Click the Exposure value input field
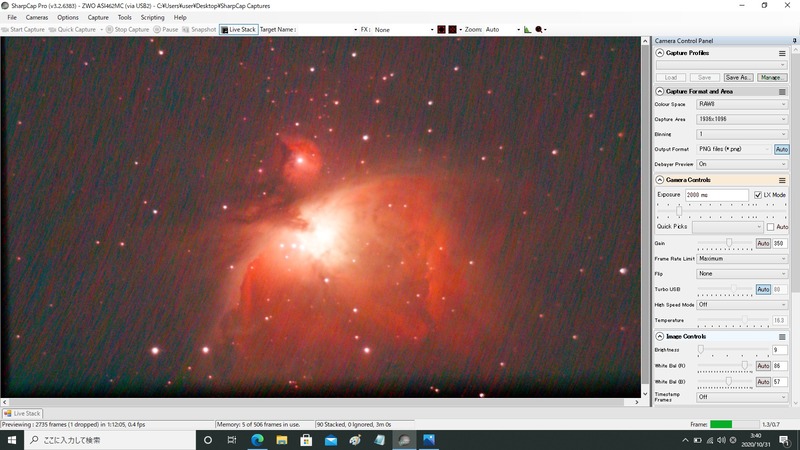Viewport: 800px width, 450px height. click(716, 195)
